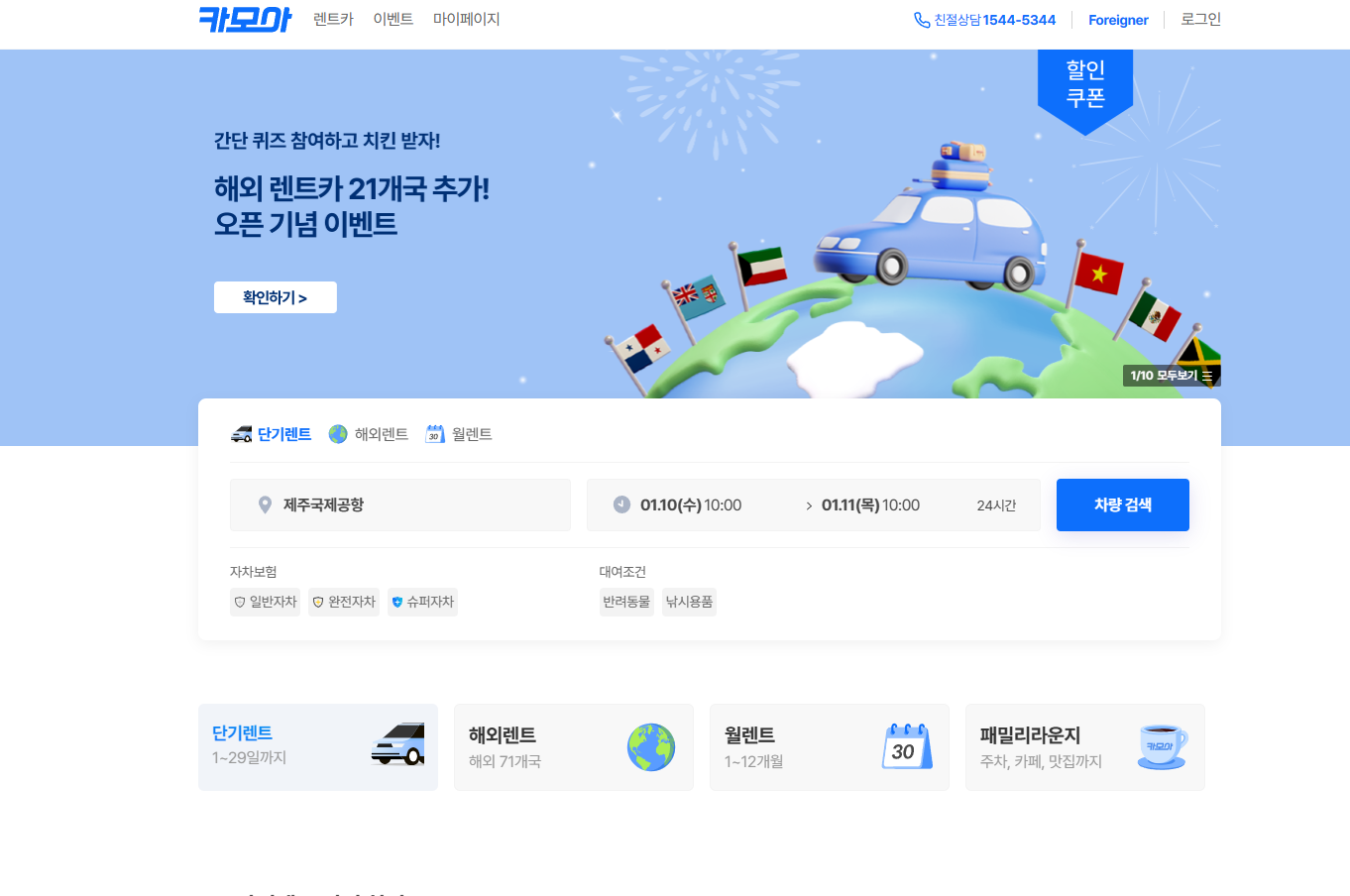Switch to the 해외렌트 search tab
The width and height of the screenshot is (1350, 896).
click(367, 433)
